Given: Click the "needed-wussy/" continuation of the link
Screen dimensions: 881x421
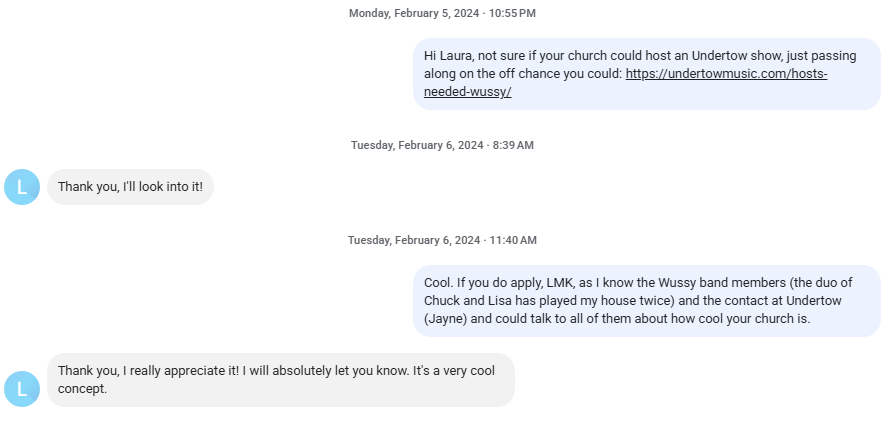Looking at the screenshot, I should click(x=467, y=91).
